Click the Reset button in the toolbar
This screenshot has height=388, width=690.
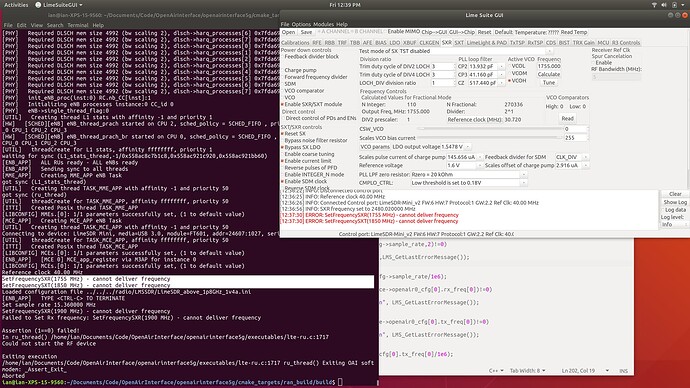[x=484, y=32]
